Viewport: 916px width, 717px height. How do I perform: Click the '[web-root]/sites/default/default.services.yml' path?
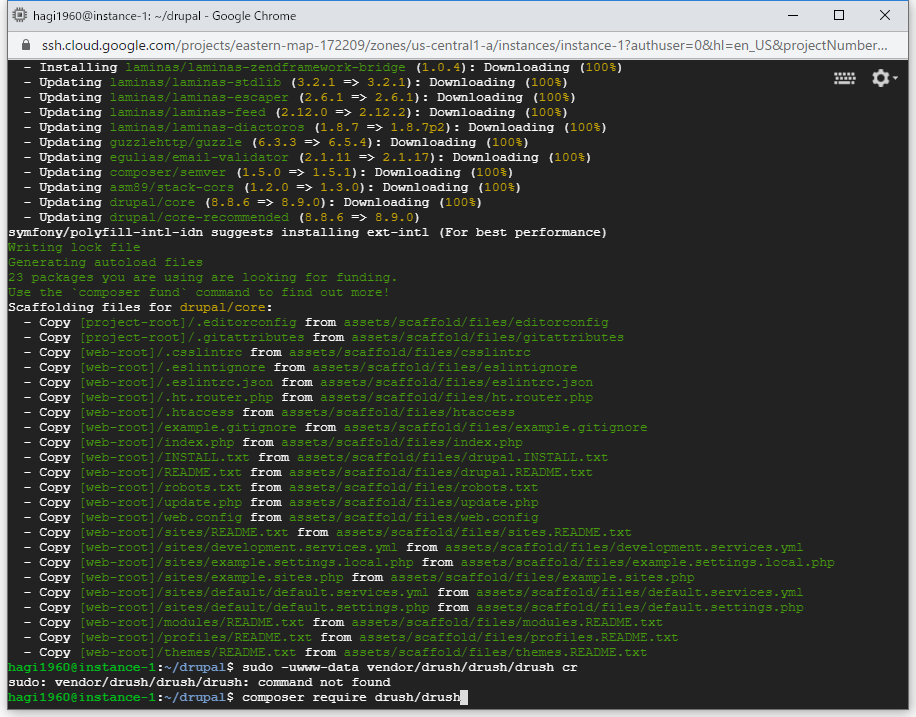(254, 593)
